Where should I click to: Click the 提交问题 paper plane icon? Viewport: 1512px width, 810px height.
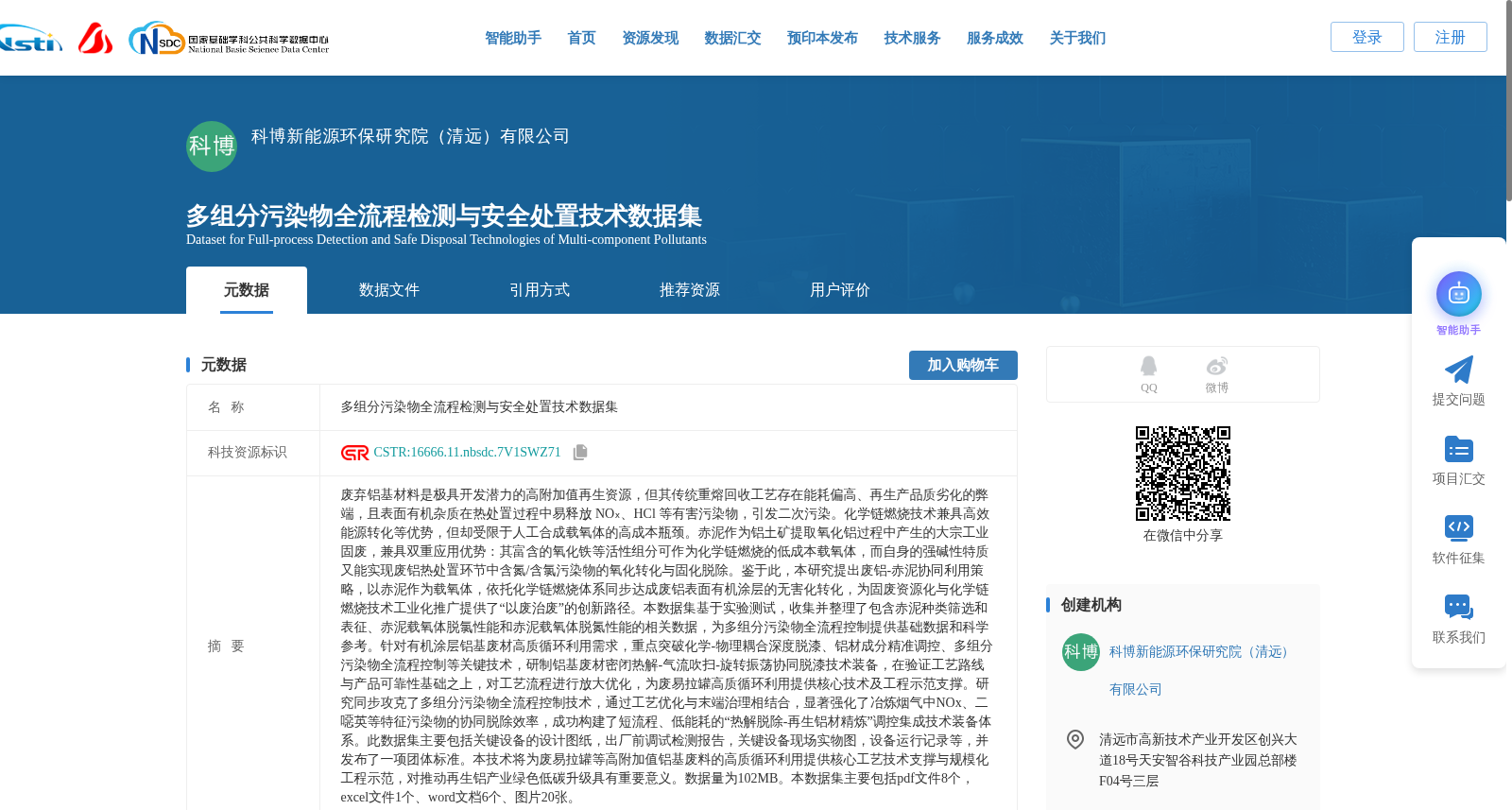1459,370
